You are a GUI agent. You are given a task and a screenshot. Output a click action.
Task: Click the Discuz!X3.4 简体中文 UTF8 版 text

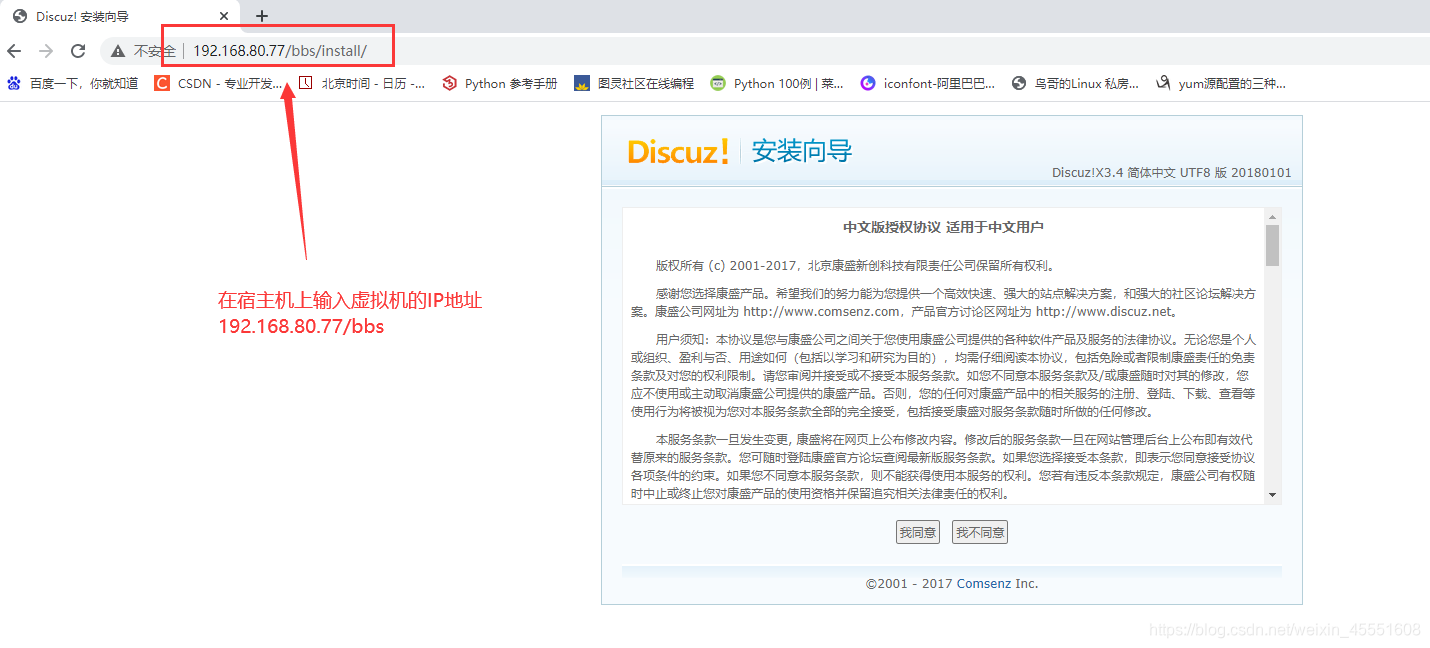point(1171,173)
